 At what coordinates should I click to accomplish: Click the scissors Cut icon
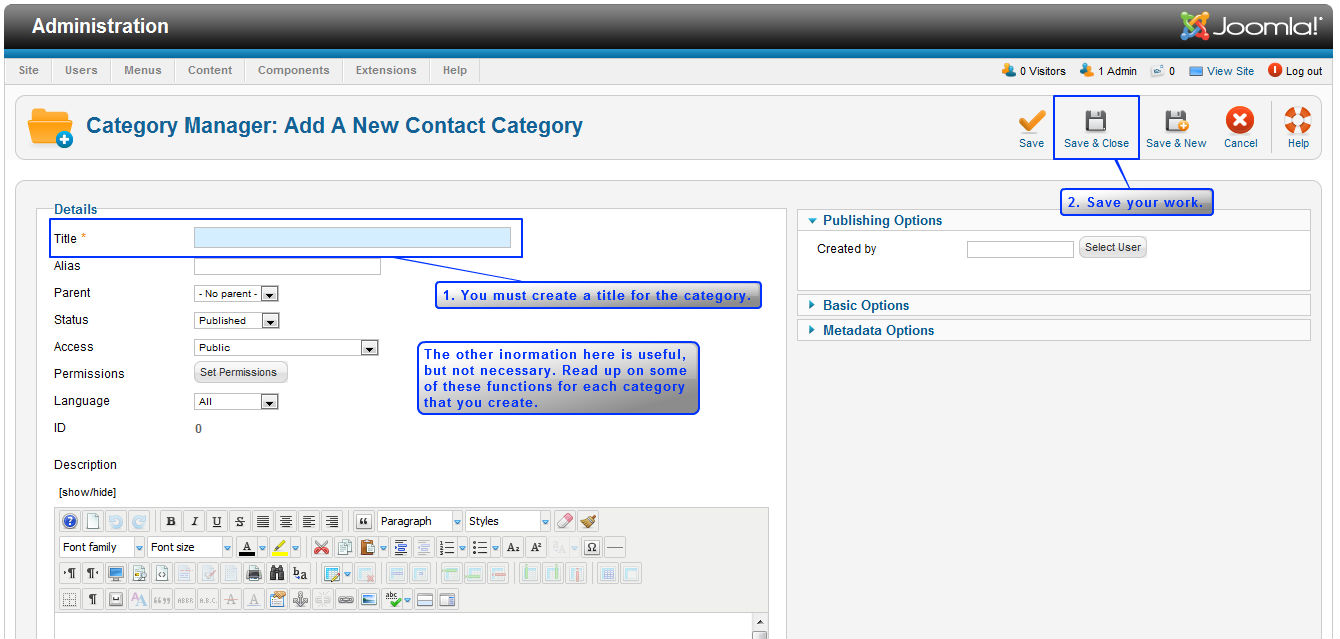(321, 547)
